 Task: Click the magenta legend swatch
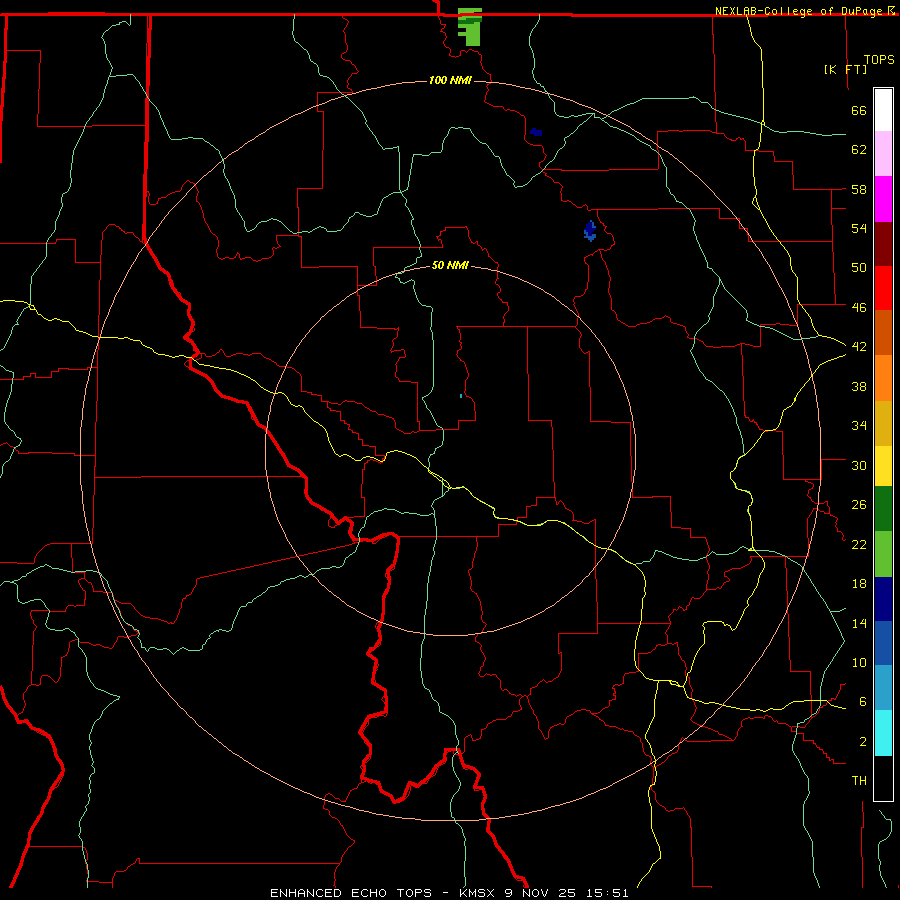coord(883,199)
